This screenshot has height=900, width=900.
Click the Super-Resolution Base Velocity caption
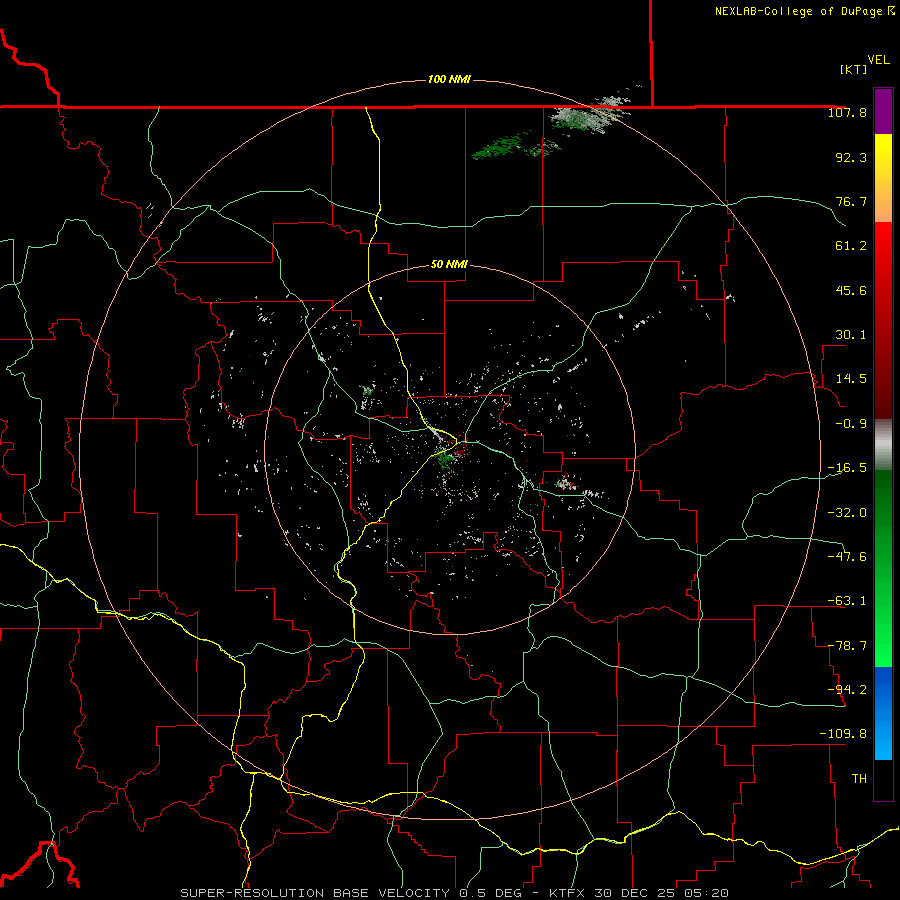pos(455,893)
